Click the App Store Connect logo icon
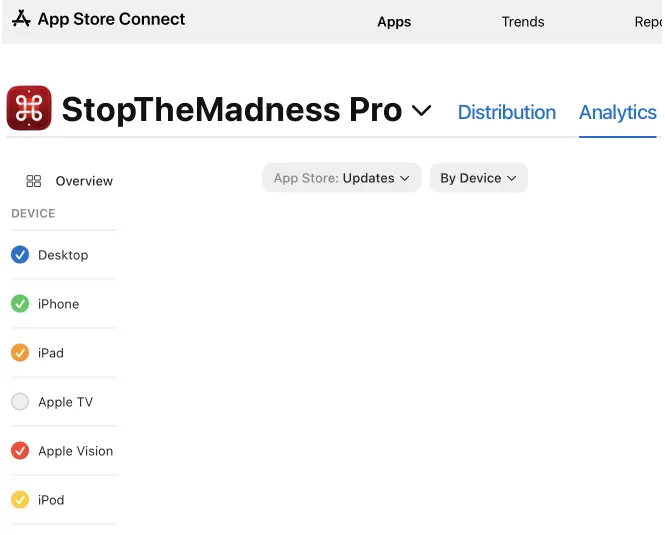665x535 pixels. pos(21,19)
